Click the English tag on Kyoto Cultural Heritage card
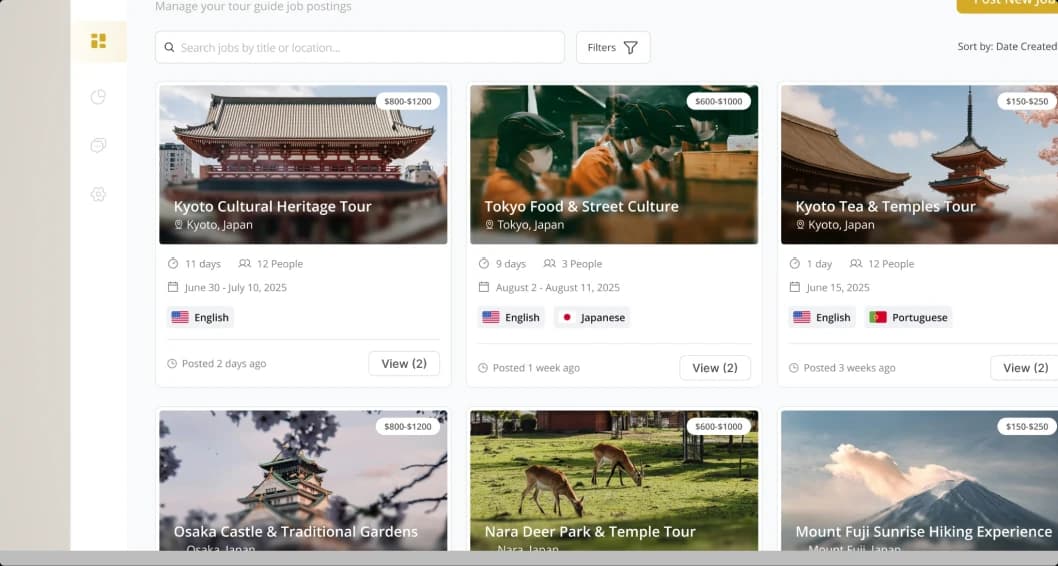 tap(200, 317)
